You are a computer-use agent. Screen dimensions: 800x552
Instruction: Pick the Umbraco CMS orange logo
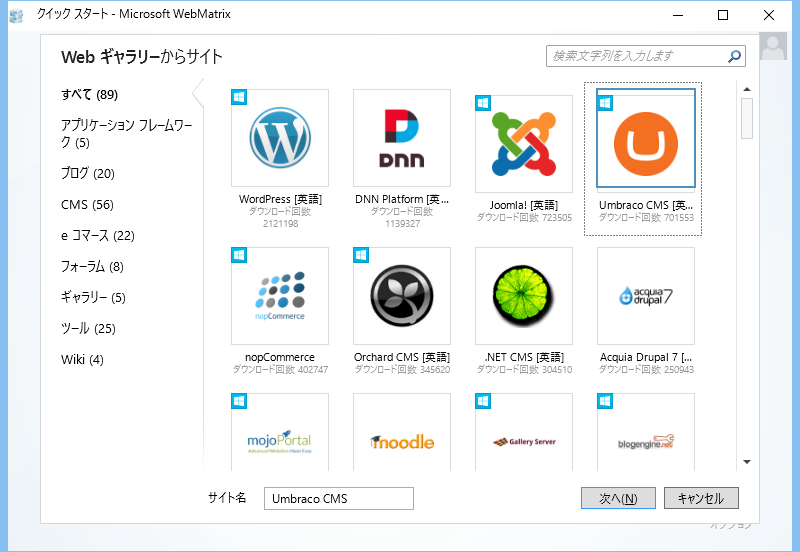click(646, 144)
